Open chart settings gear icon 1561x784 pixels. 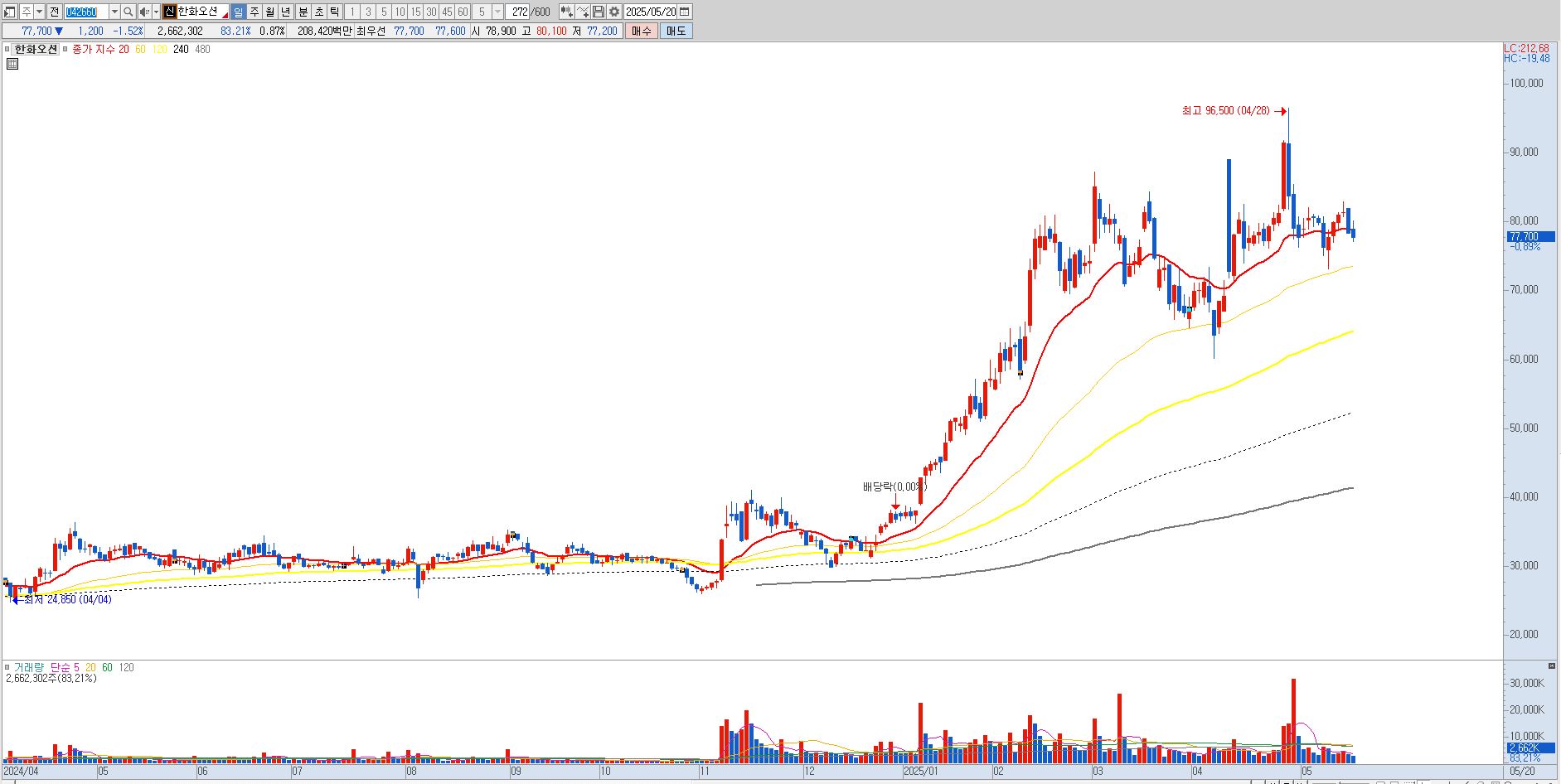[x=614, y=12]
